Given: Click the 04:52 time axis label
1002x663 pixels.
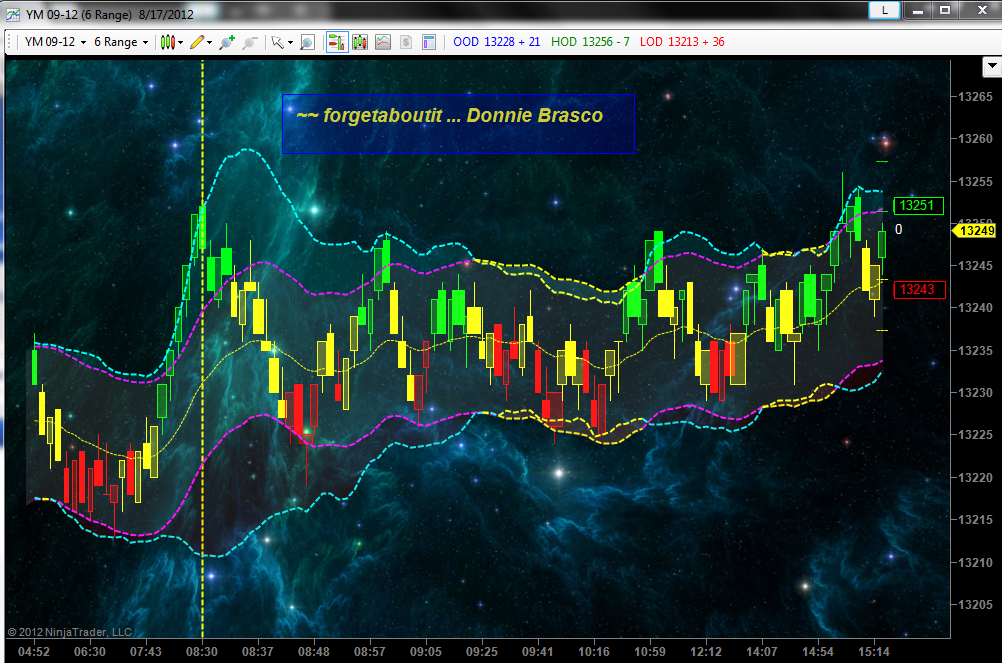Looking at the screenshot, I should click(34, 652).
